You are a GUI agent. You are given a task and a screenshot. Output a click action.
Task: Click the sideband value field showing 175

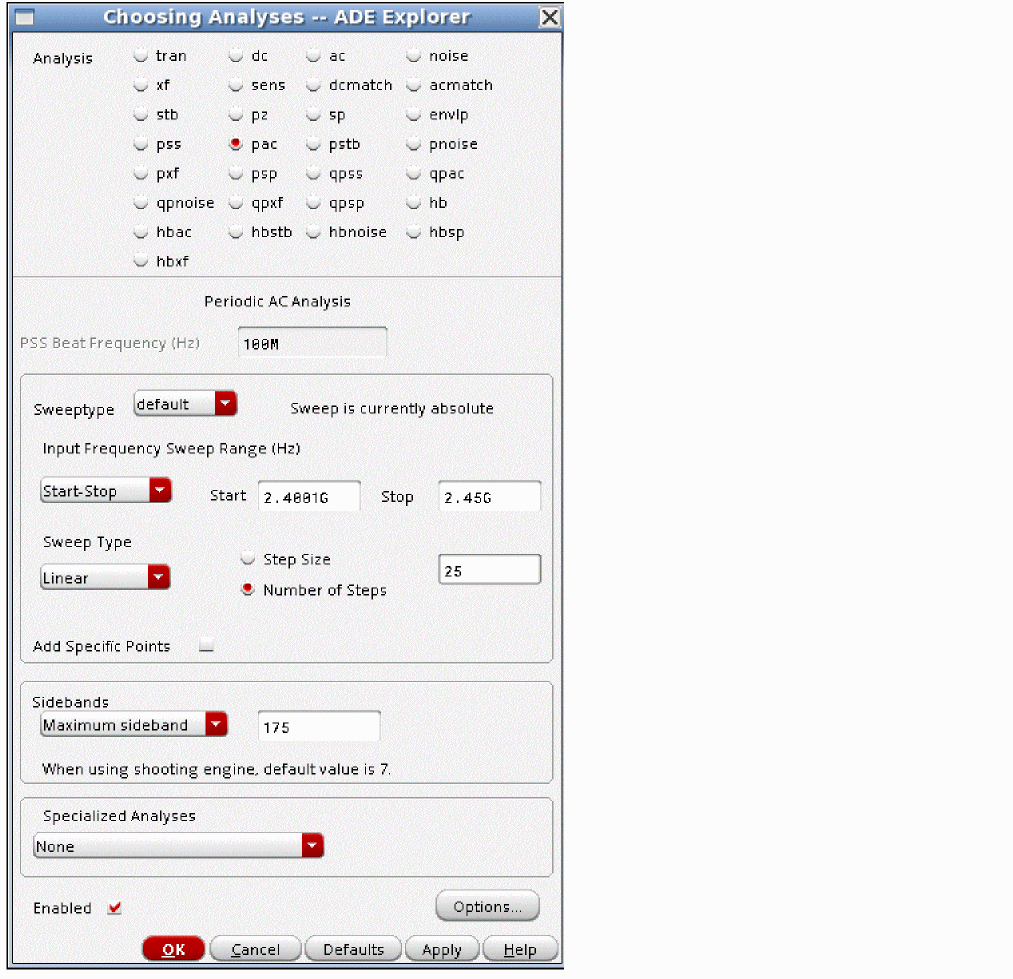[x=319, y=727]
